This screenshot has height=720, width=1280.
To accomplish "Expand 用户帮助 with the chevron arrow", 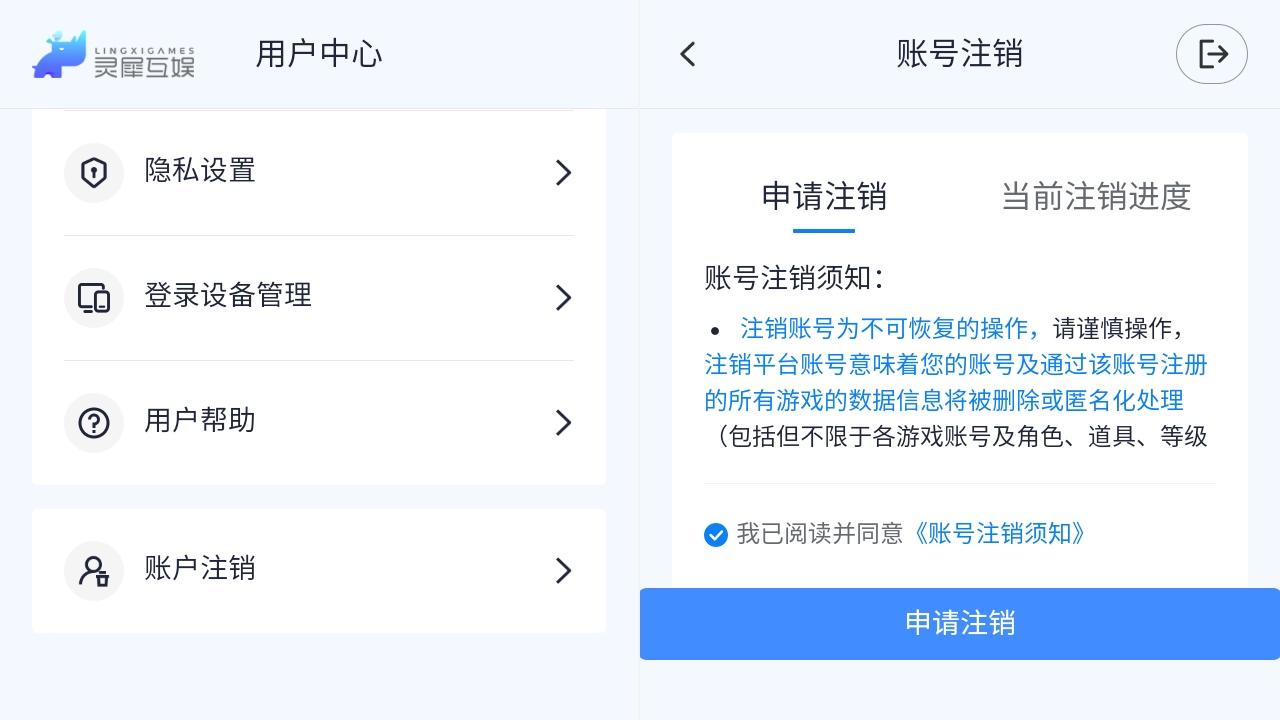I will (x=563, y=422).
